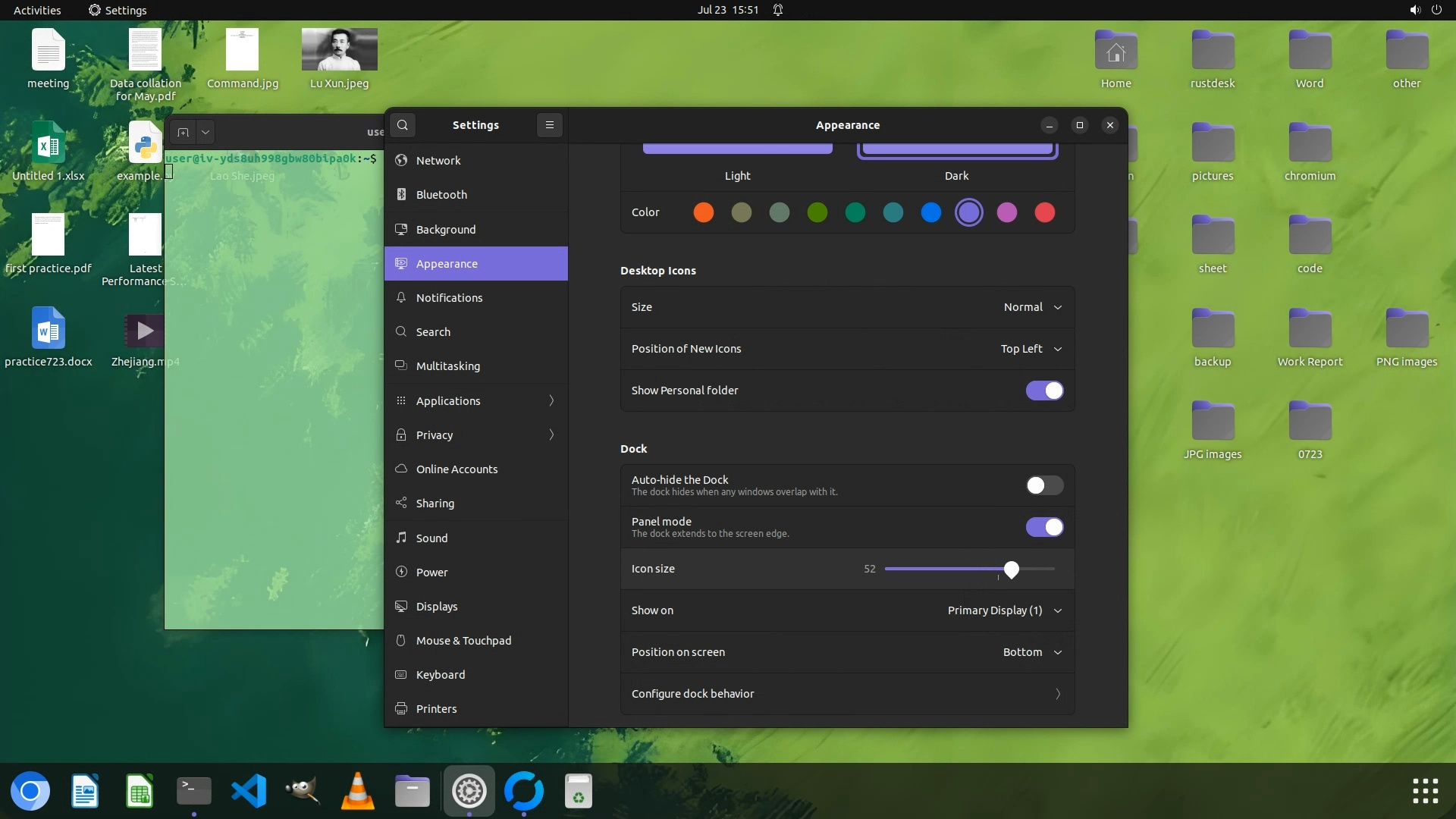Open Position on screen dropdown

(1031, 652)
